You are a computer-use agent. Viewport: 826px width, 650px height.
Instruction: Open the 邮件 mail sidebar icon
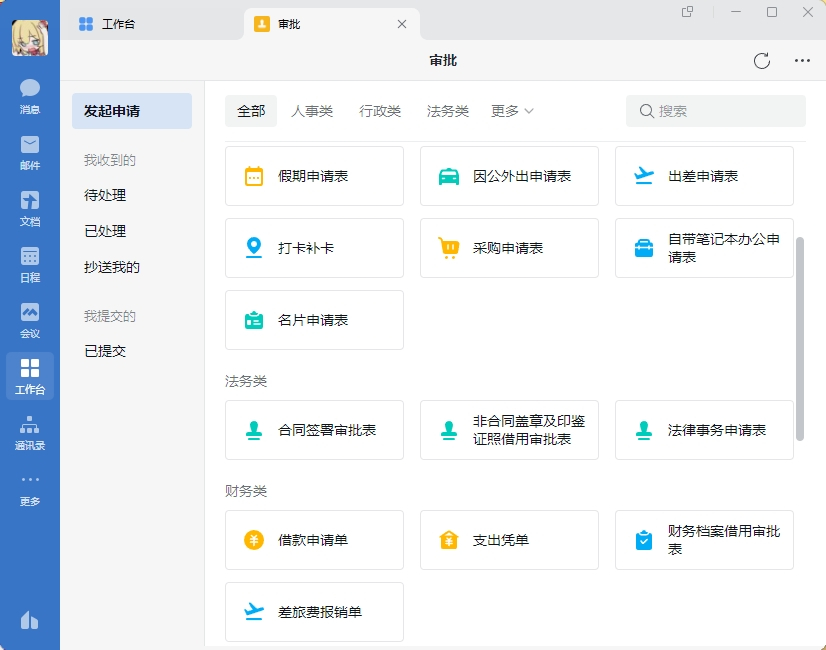(29, 155)
